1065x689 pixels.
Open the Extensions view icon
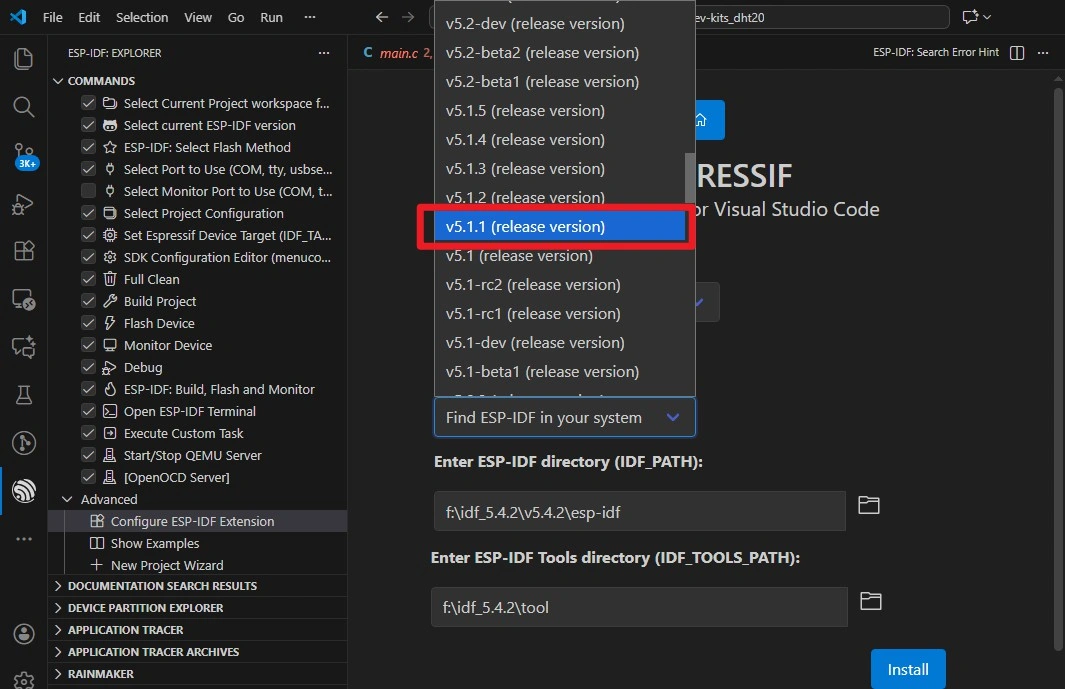point(24,250)
